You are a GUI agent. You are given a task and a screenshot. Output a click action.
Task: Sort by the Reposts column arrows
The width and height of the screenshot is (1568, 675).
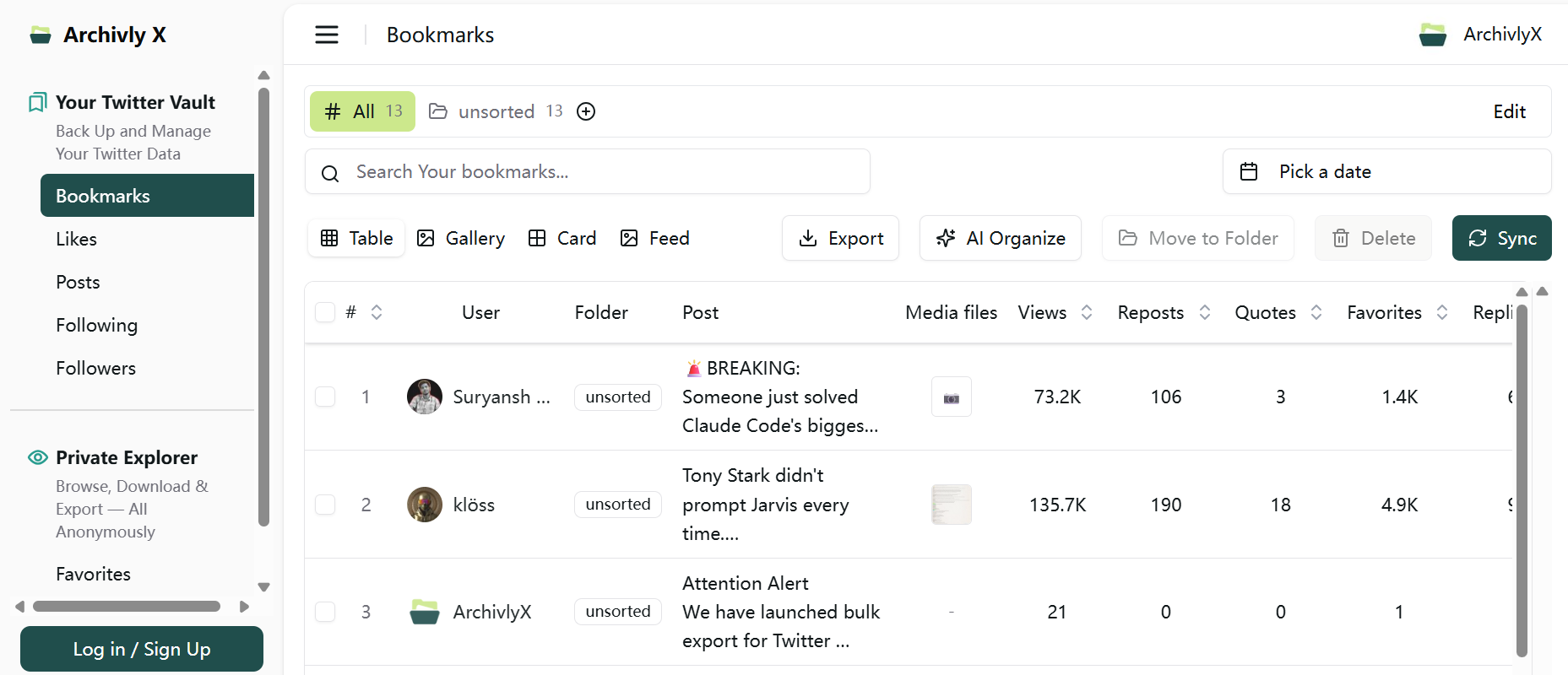1205,312
